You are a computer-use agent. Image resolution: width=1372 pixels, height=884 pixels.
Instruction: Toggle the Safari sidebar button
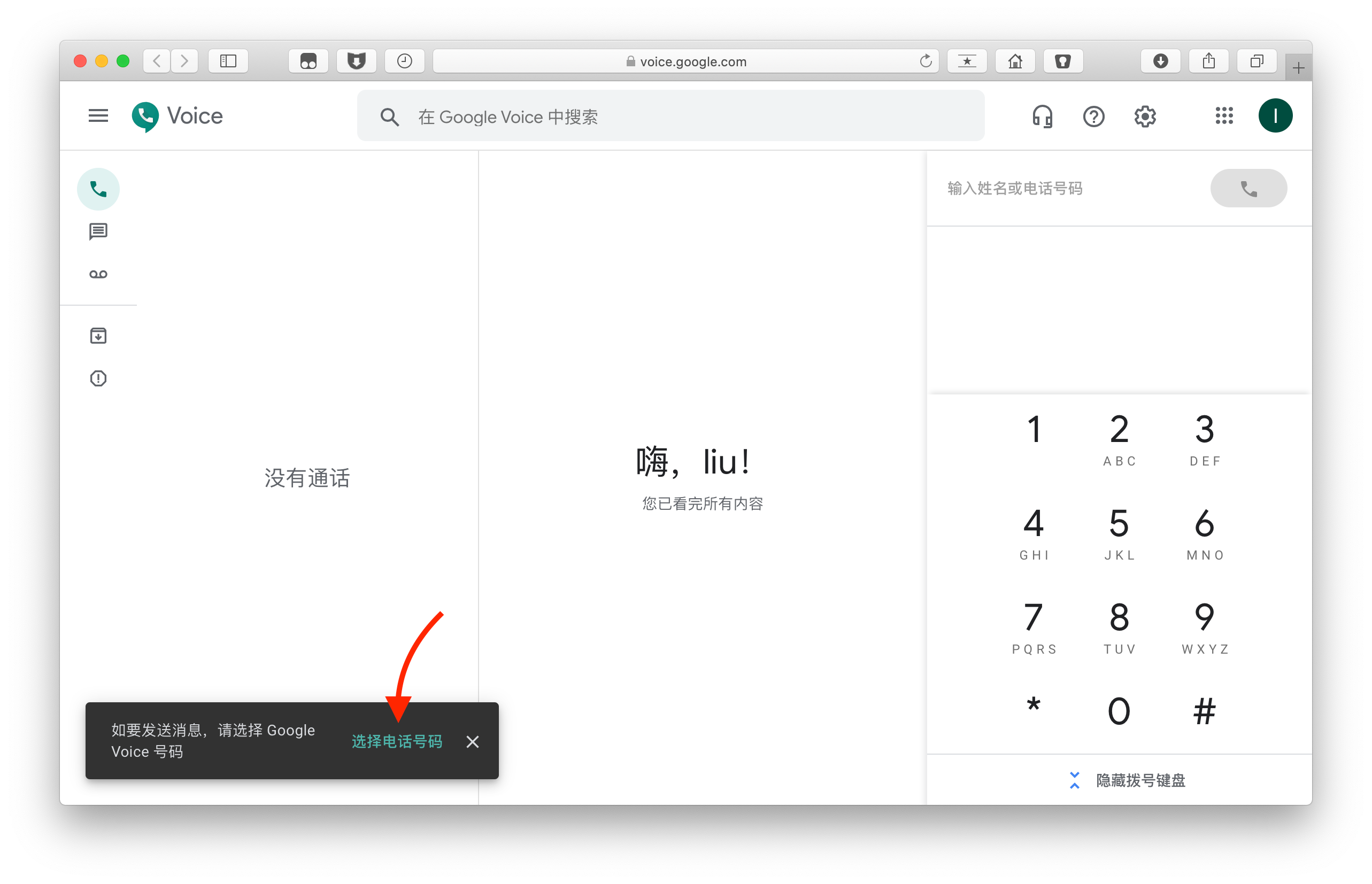(228, 61)
